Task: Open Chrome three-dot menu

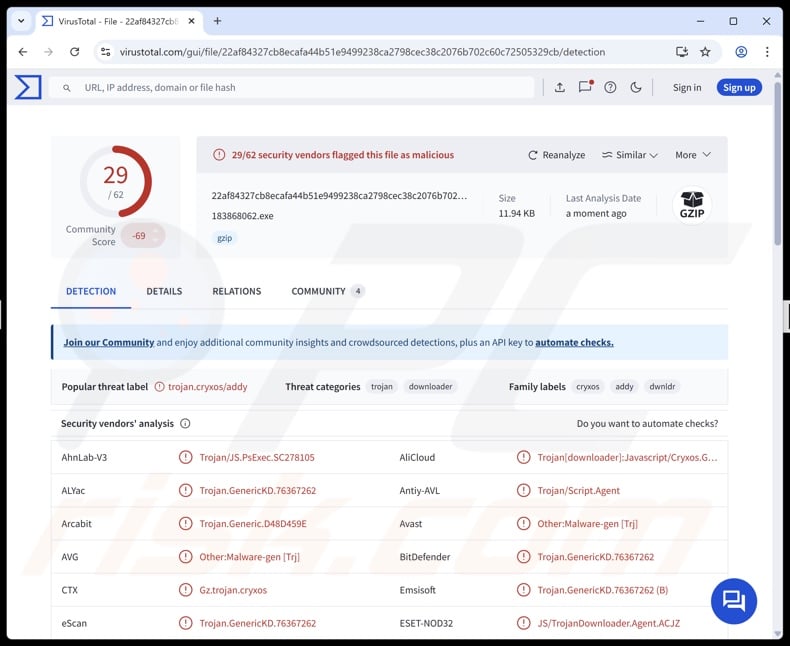Action: tap(767, 51)
